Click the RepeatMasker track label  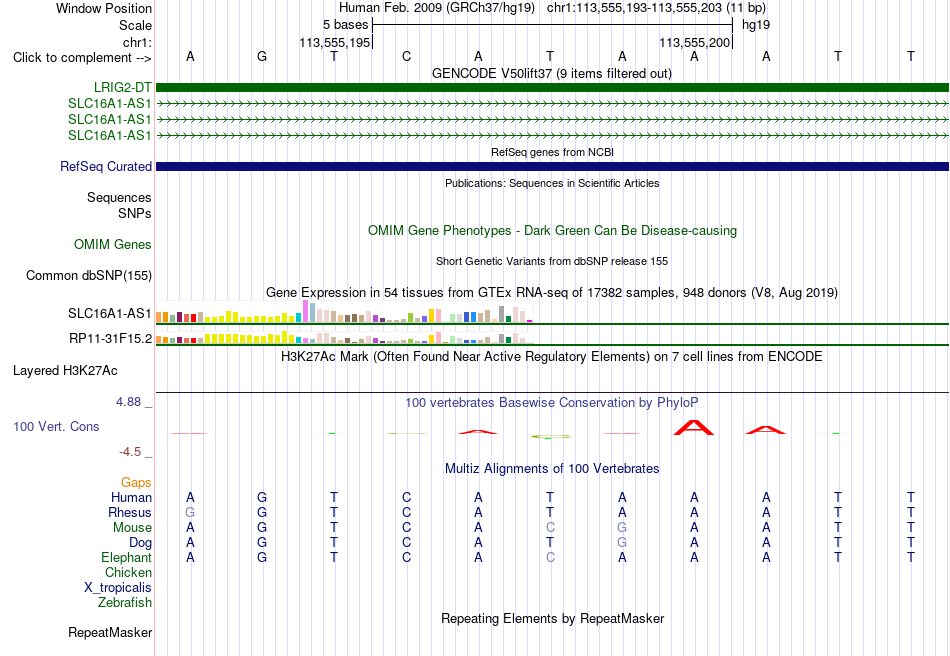[110, 632]
